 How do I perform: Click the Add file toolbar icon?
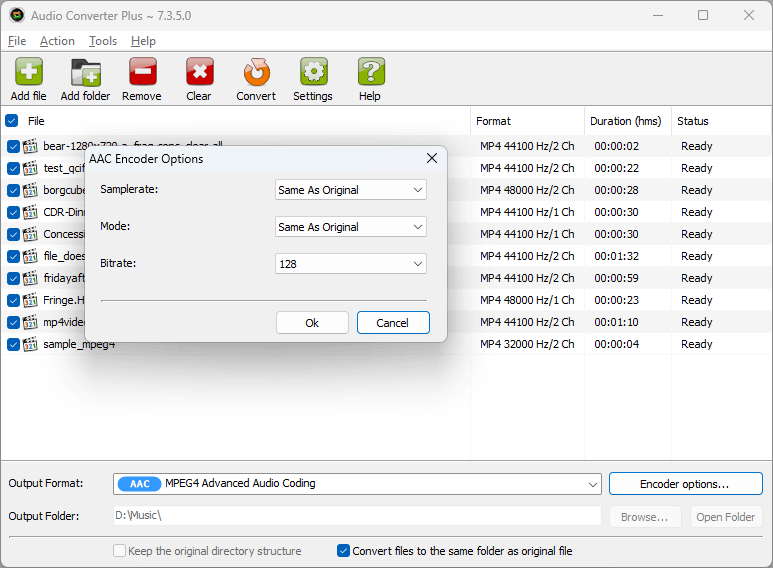click(x=29, y=72)
